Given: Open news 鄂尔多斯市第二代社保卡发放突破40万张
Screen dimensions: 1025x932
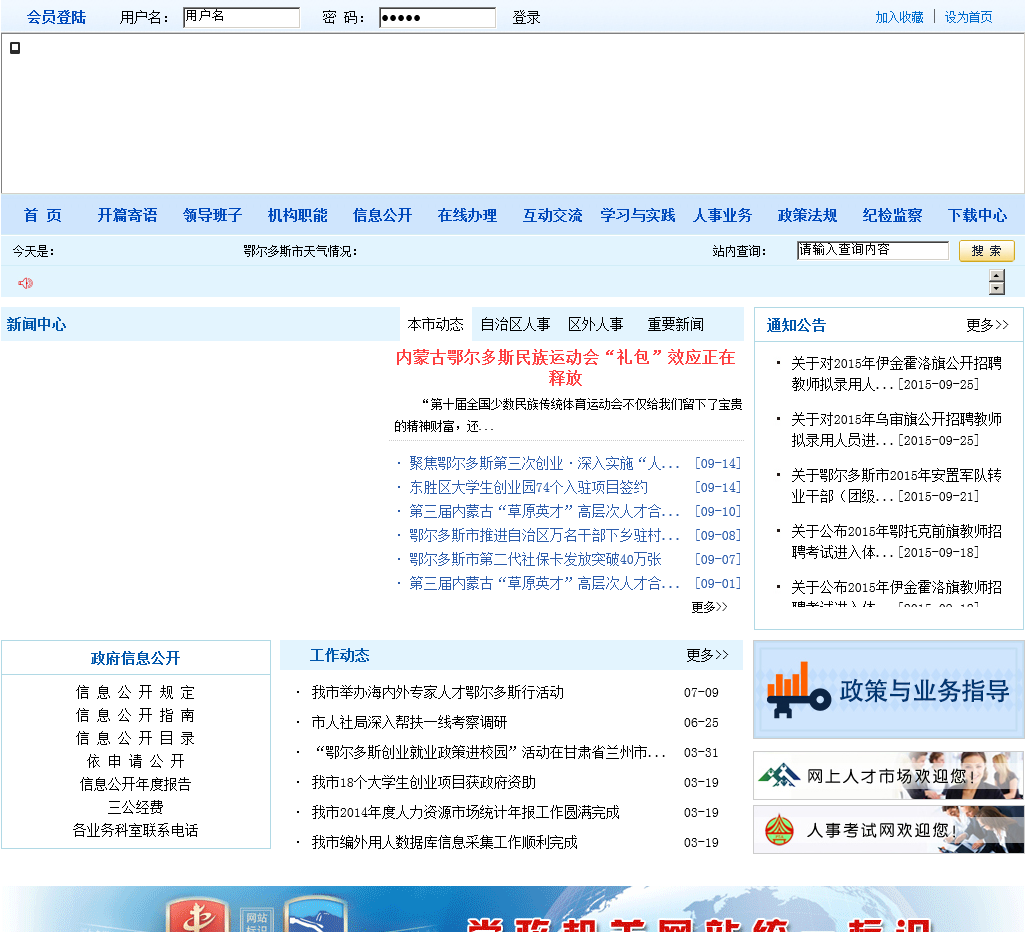Looking at the screenshot, I should [x=535, y=559].
